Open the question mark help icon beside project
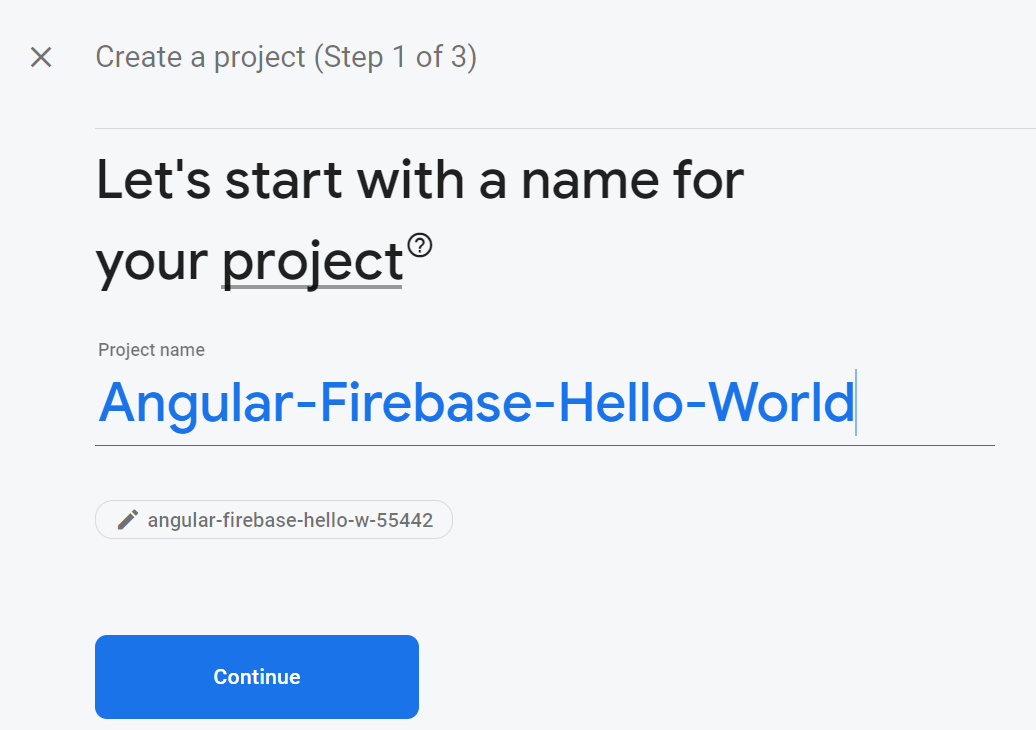Viewport: 1036px width, 730px height. [420, 245]
